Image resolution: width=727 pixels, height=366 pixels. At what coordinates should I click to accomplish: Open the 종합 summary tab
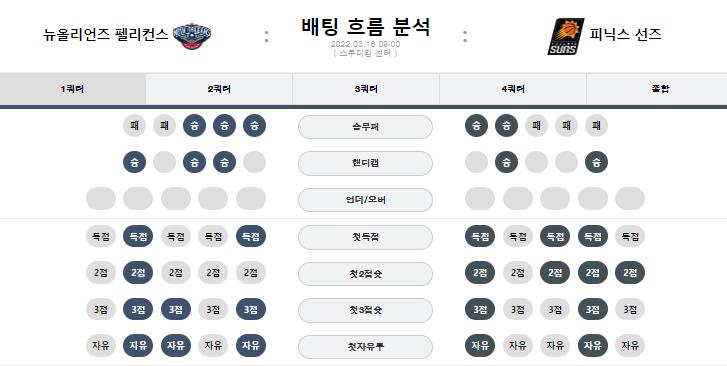[659, 89]
